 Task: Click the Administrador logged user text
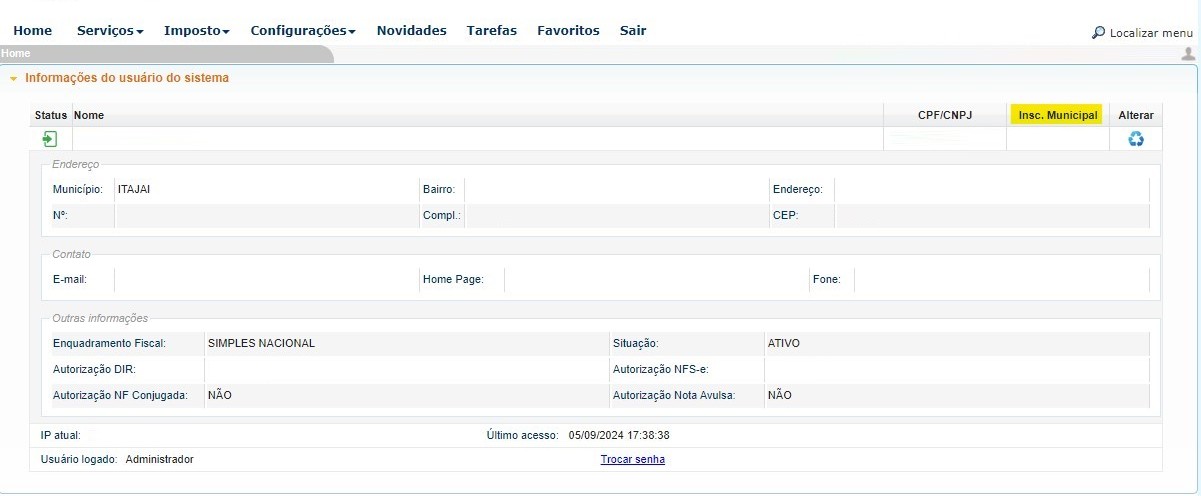159,459
